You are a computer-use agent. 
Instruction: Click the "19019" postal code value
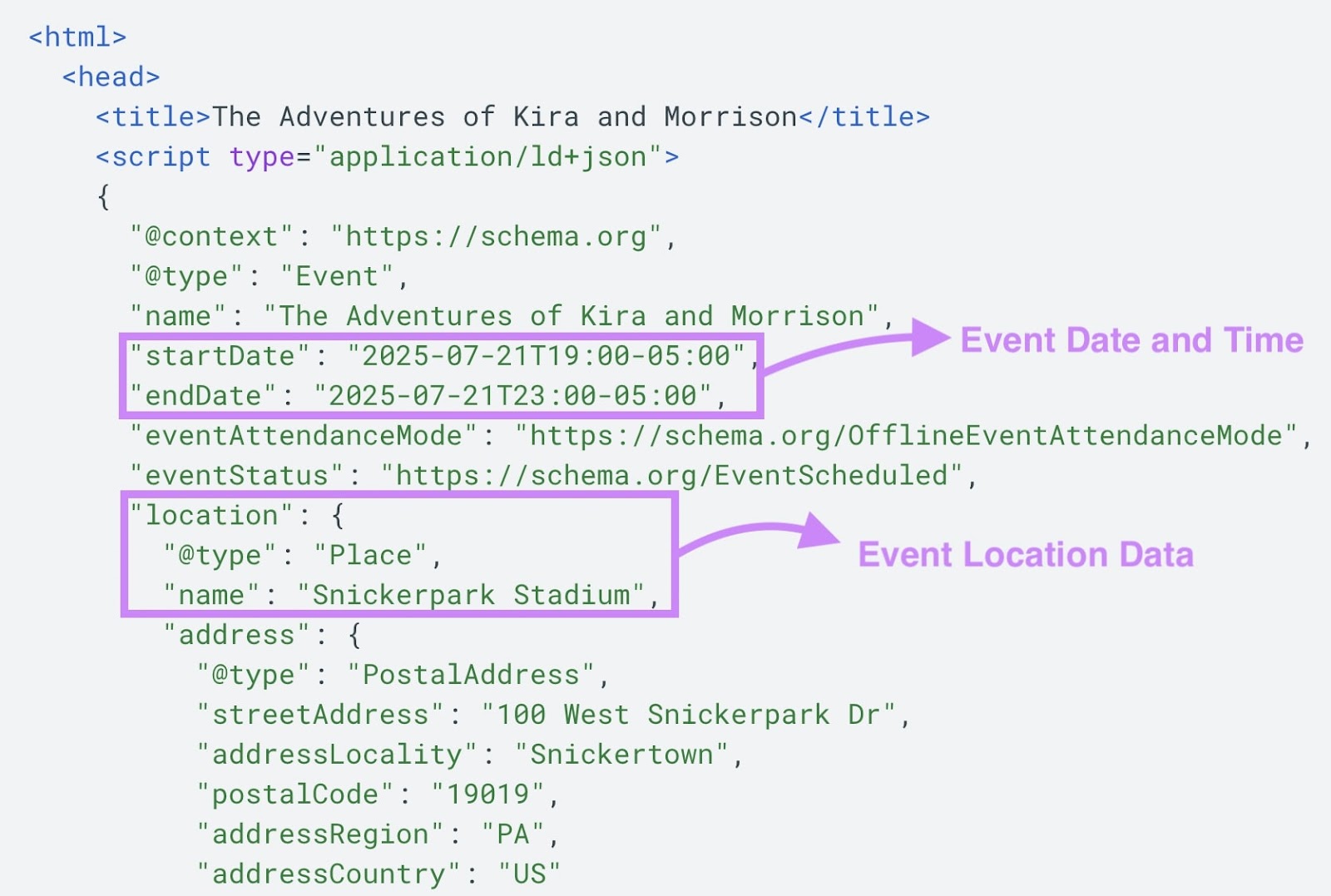tap(487, 795)
